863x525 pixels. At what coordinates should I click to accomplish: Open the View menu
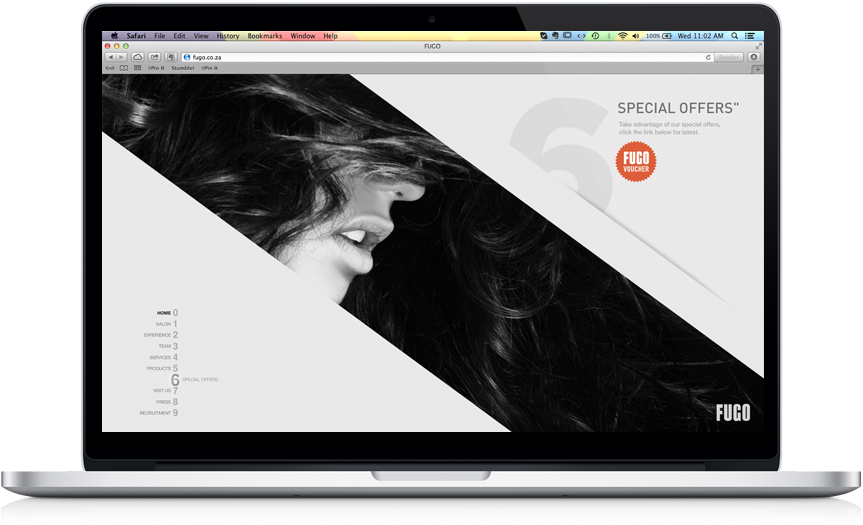201,36
